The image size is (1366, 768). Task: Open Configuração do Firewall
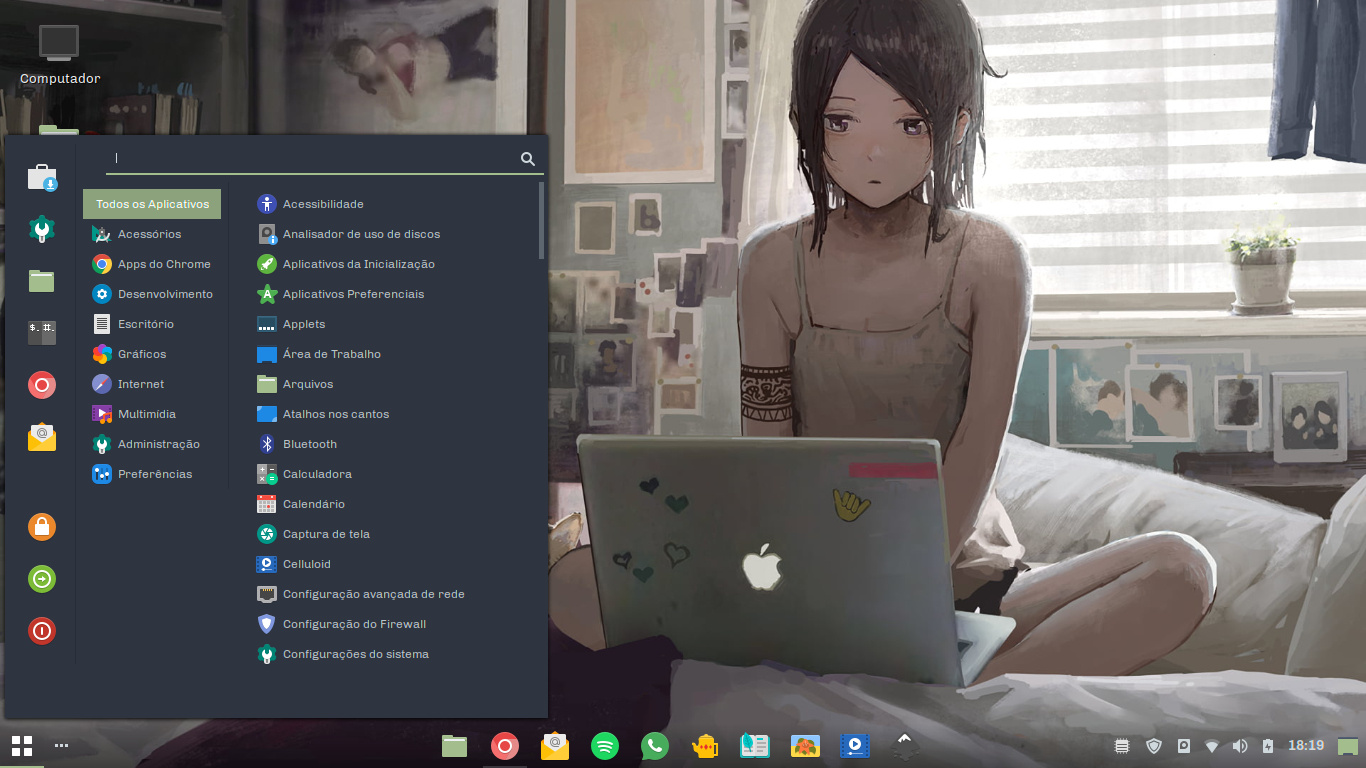tap(354, 624)
